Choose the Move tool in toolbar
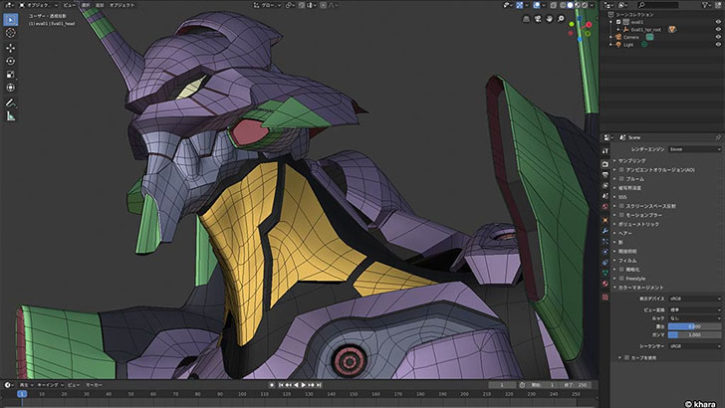The height and width of the screenshot is (408, 725). pyautogui.click(x=11, y=47)
